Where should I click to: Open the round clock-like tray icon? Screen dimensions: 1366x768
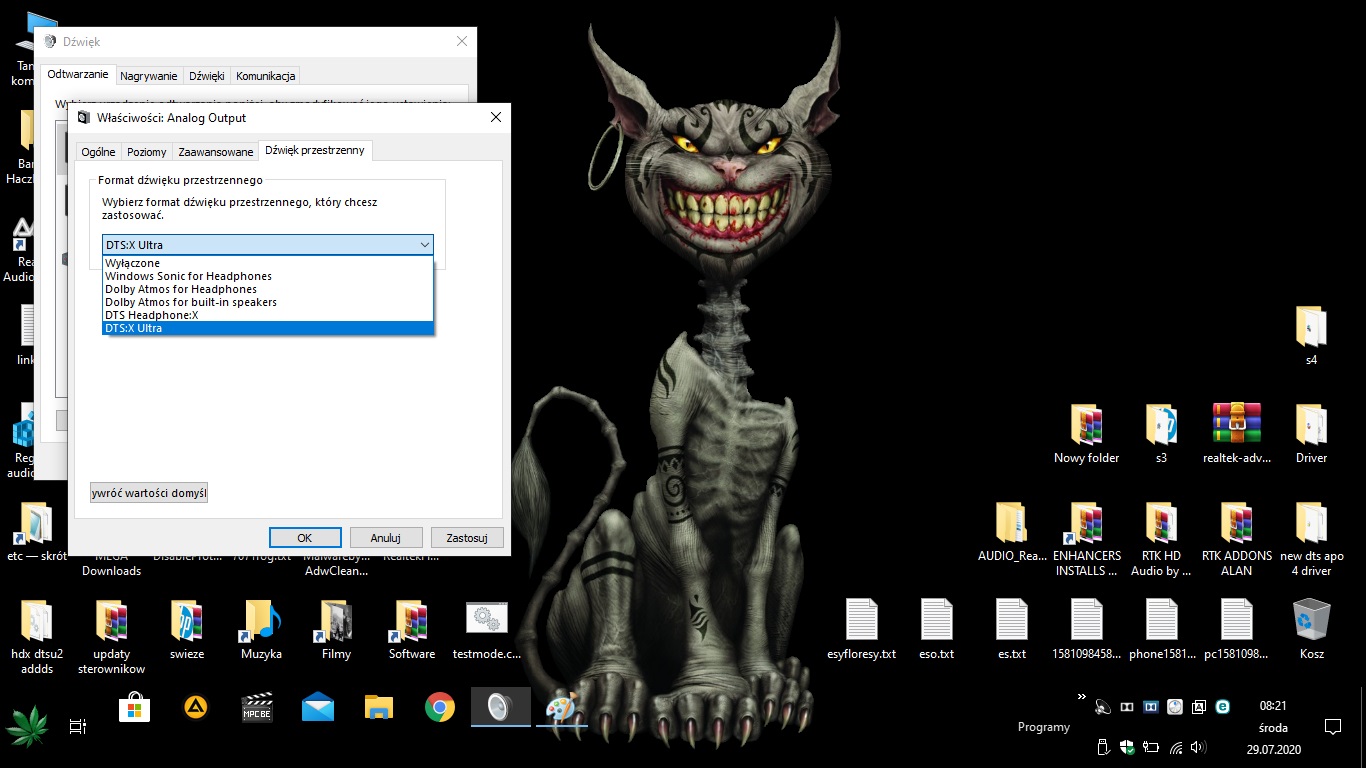point(1175,707)
